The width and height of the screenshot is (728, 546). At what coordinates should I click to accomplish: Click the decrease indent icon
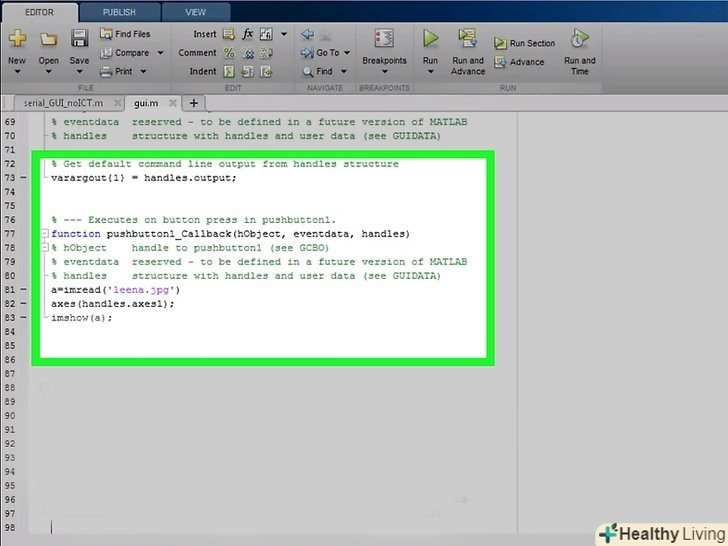pos(266,72)
